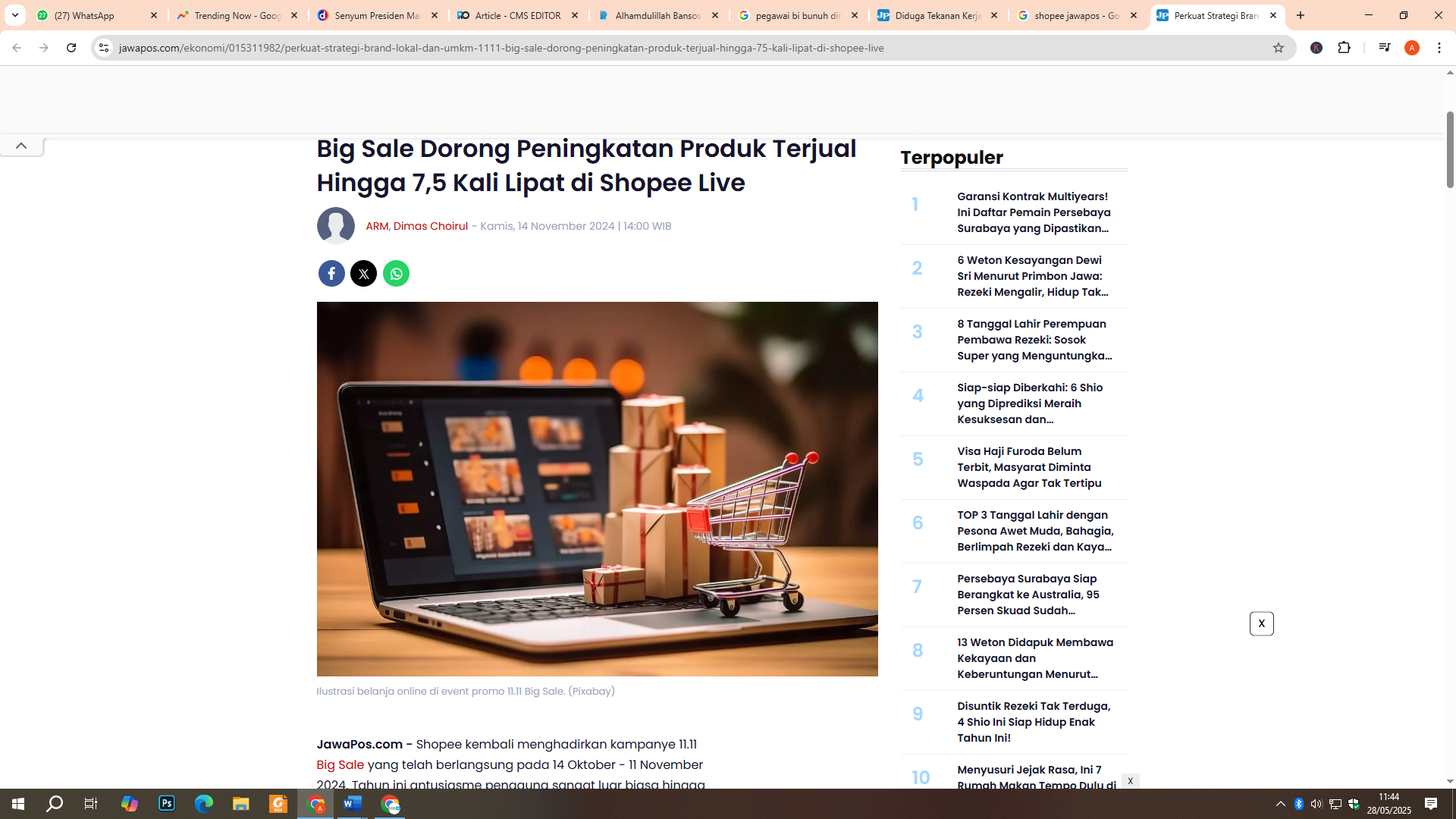This screenshot has width=1456, height=819.
Task: Open File Explorer from the taskbar
Action: pos(241,804)
